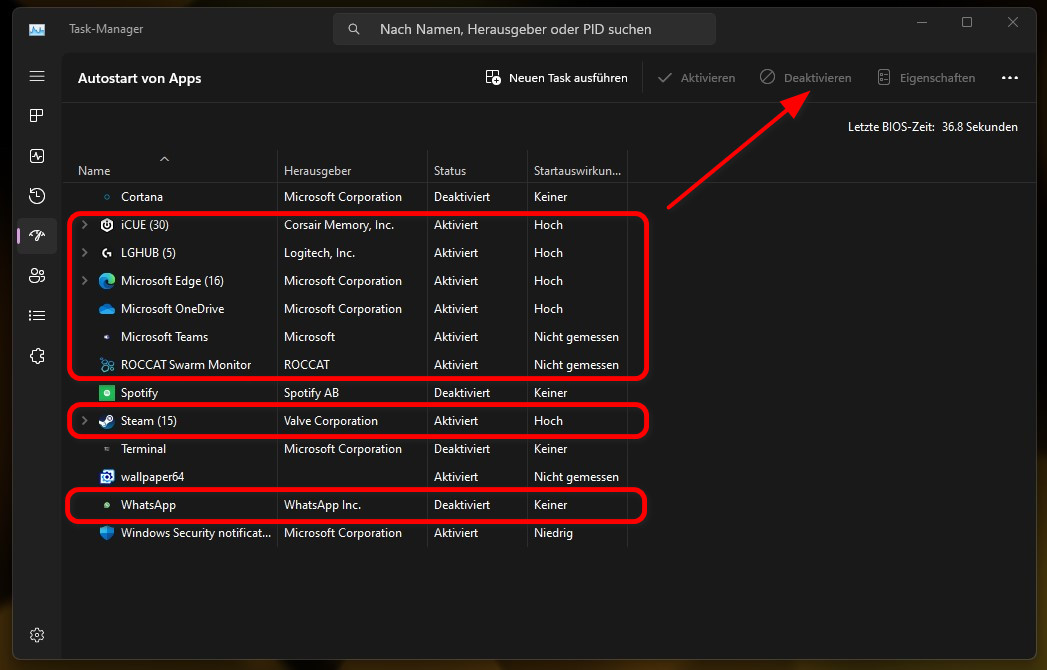Click Corsair Memory, Inc. publisher cell
Image resolution: width=1047 pixels, height=670 pixels.
click(339, 225)
